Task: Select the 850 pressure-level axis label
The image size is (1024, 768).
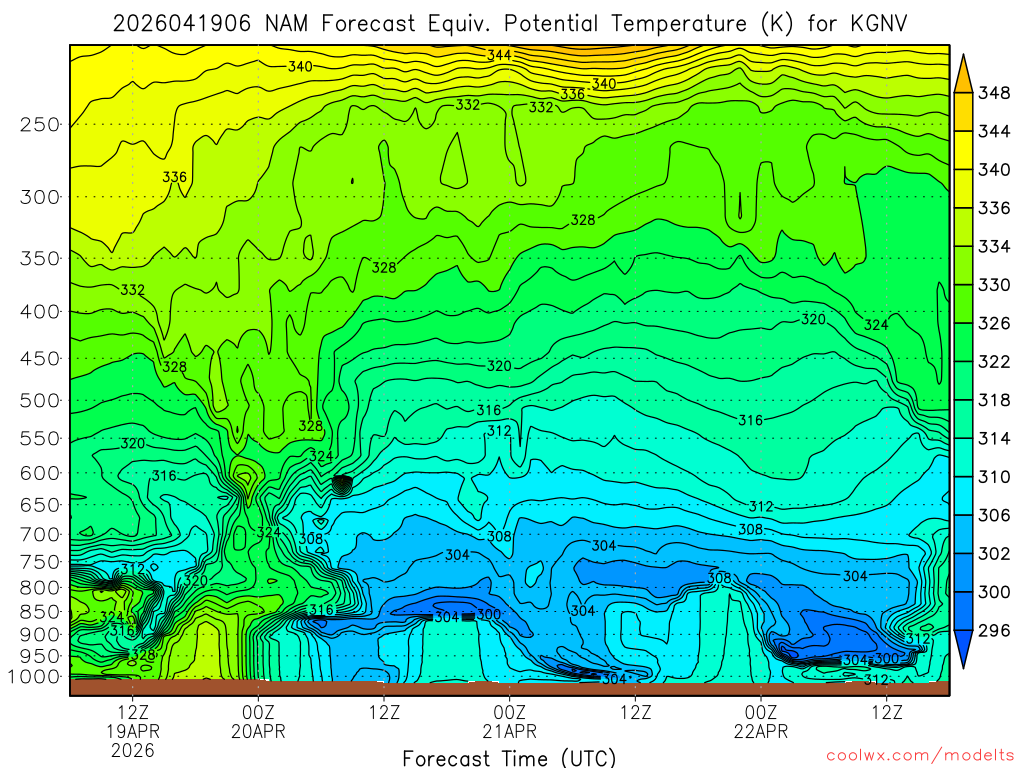Action: click(x=40, y=612)
